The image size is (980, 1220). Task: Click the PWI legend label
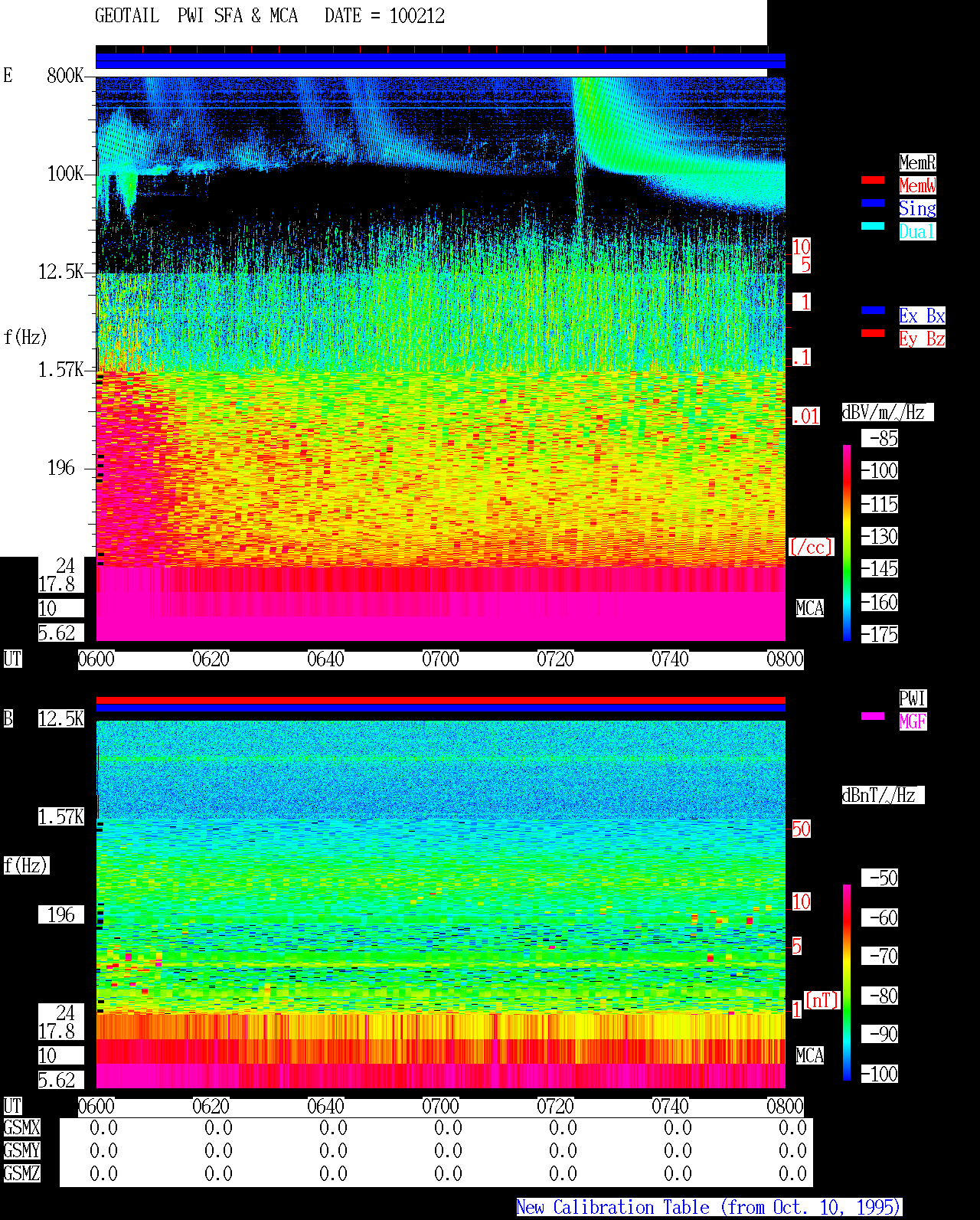913,698
